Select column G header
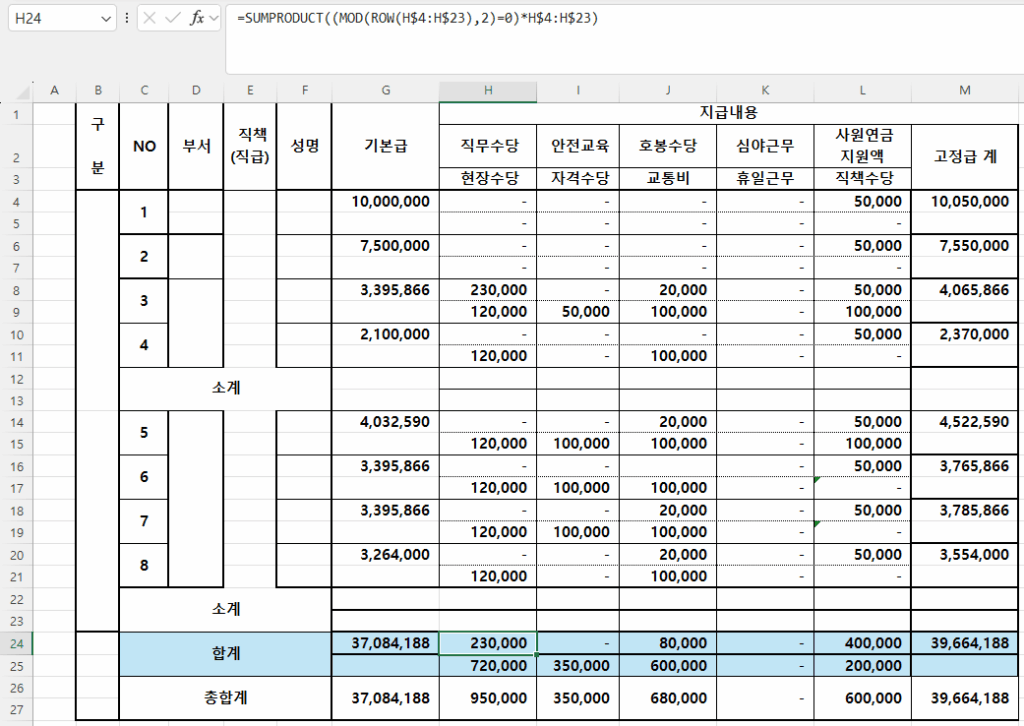Viewport: 1024px width, 726px height. [x=385, y=91]
